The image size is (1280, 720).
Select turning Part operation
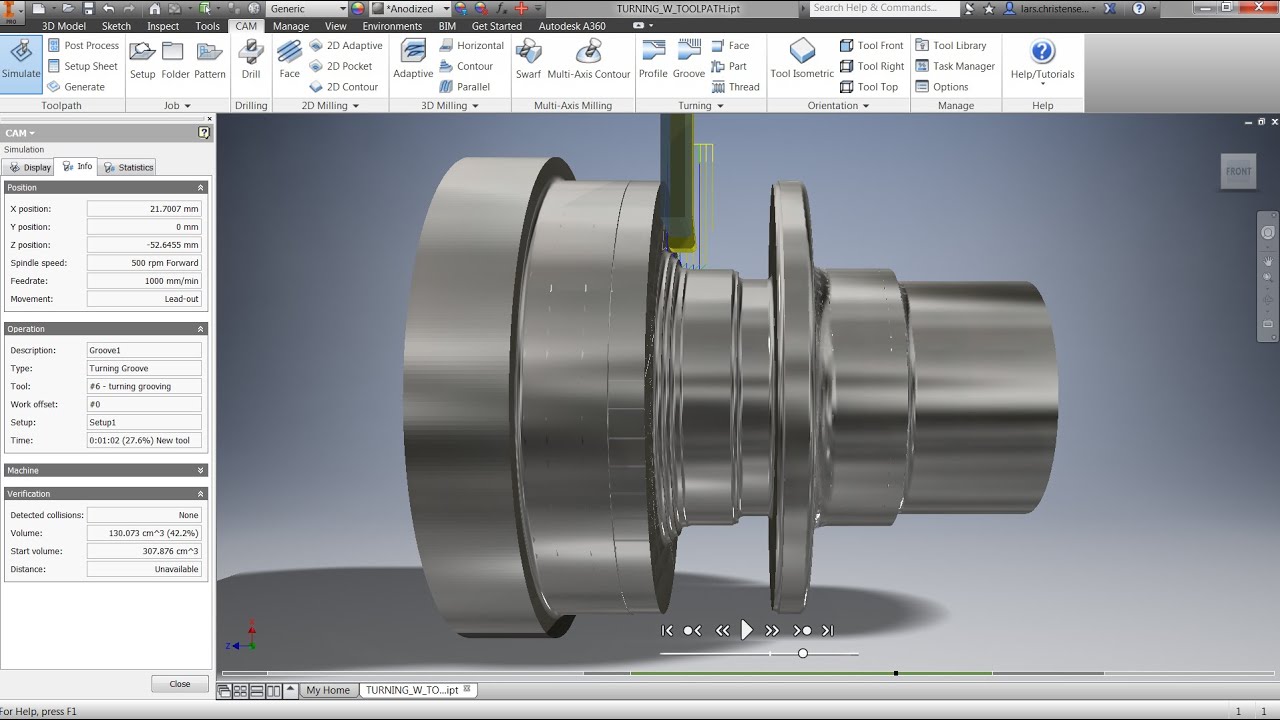coord(729,66)
